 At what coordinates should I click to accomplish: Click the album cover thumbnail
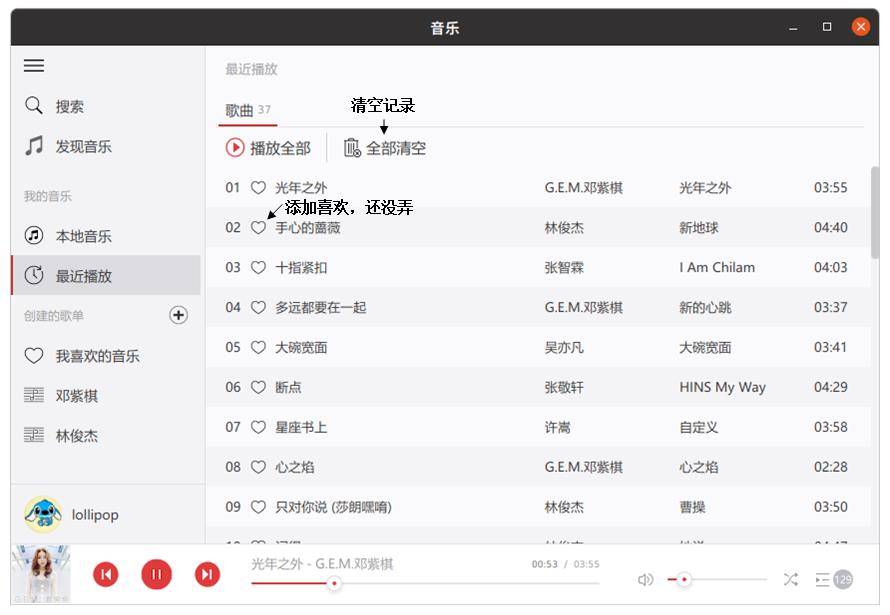coord(41,574)
